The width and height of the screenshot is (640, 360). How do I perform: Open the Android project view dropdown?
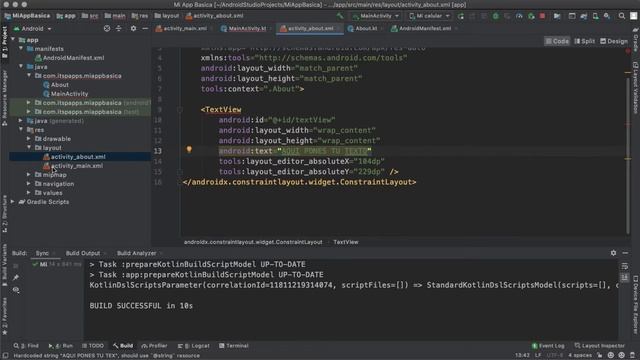[33, 29]
